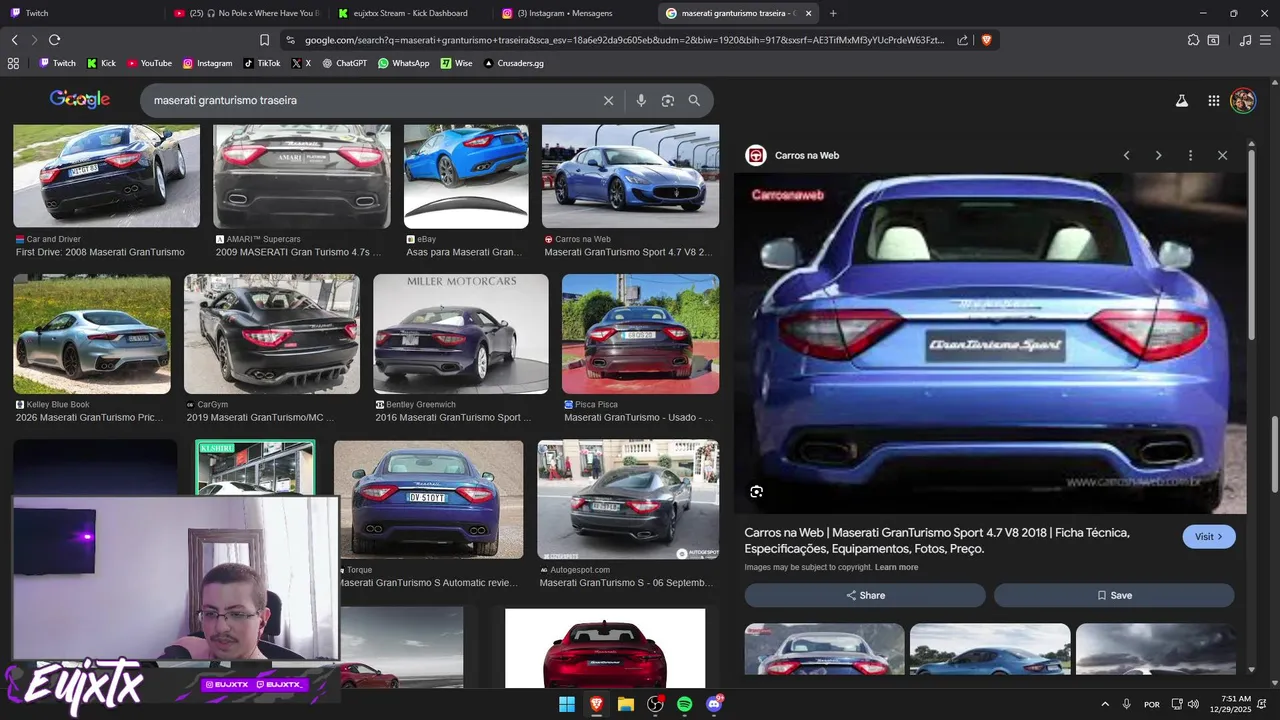The height and width of the screenshot is (720, 1280).
Task: Open Discord from taskbar
Action: point(714,704)
